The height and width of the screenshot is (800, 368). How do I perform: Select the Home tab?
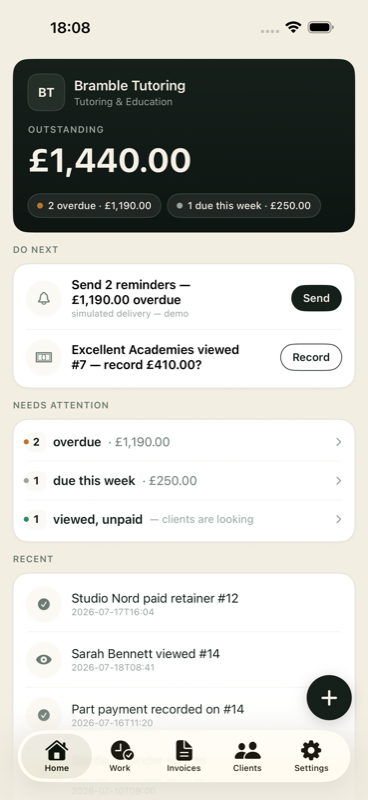[x=57, y=757]
